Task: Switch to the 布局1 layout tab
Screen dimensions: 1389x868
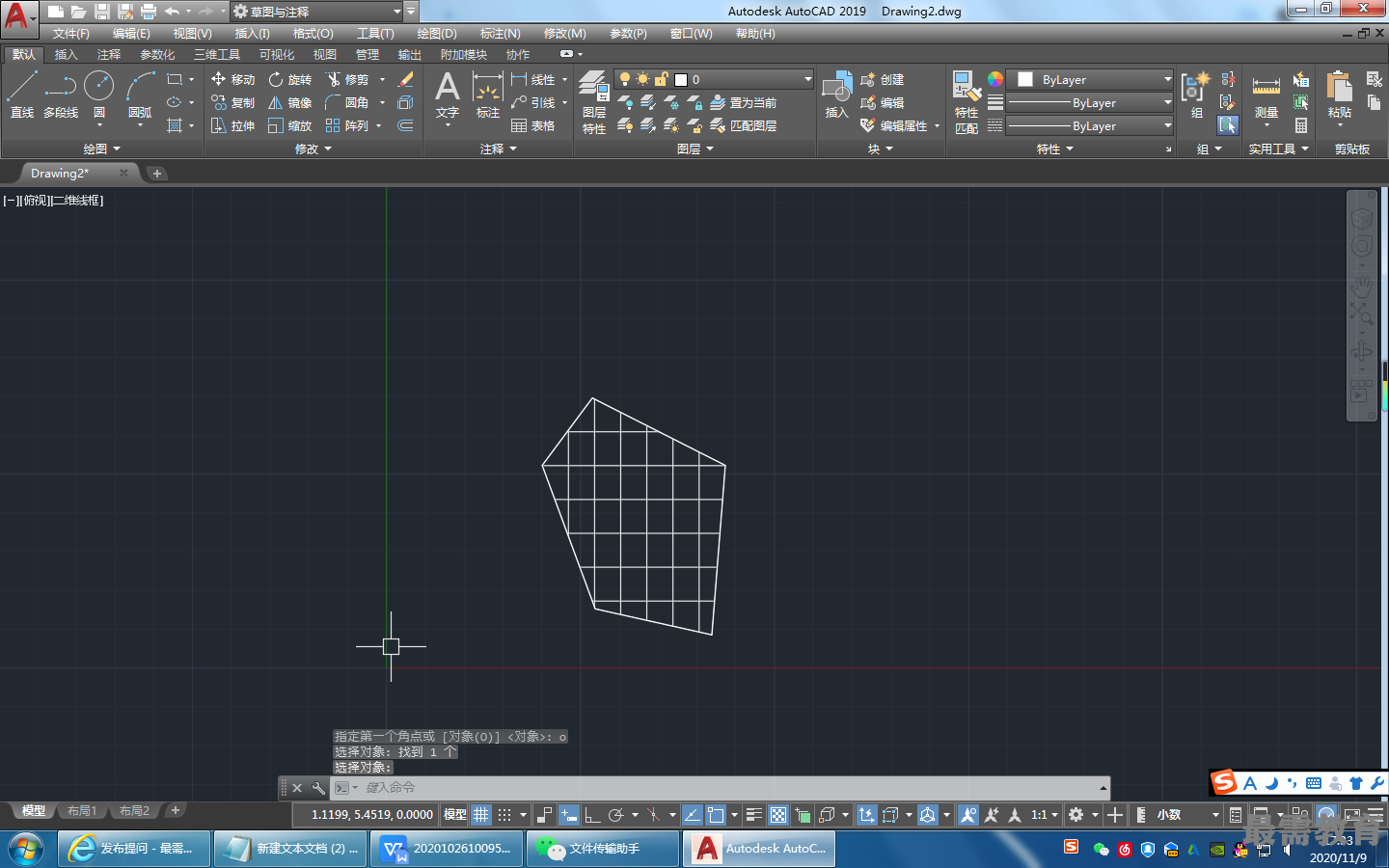Action: coord(82,811)
